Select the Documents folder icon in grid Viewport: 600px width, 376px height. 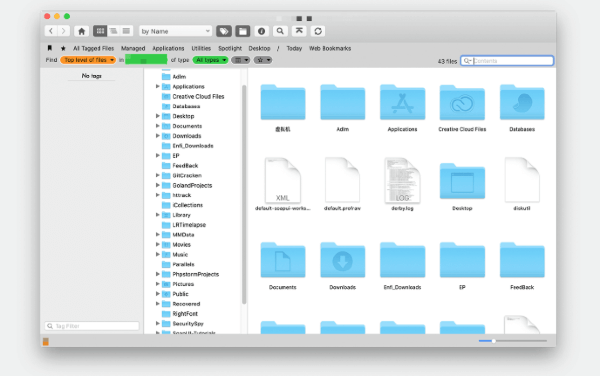283,260
